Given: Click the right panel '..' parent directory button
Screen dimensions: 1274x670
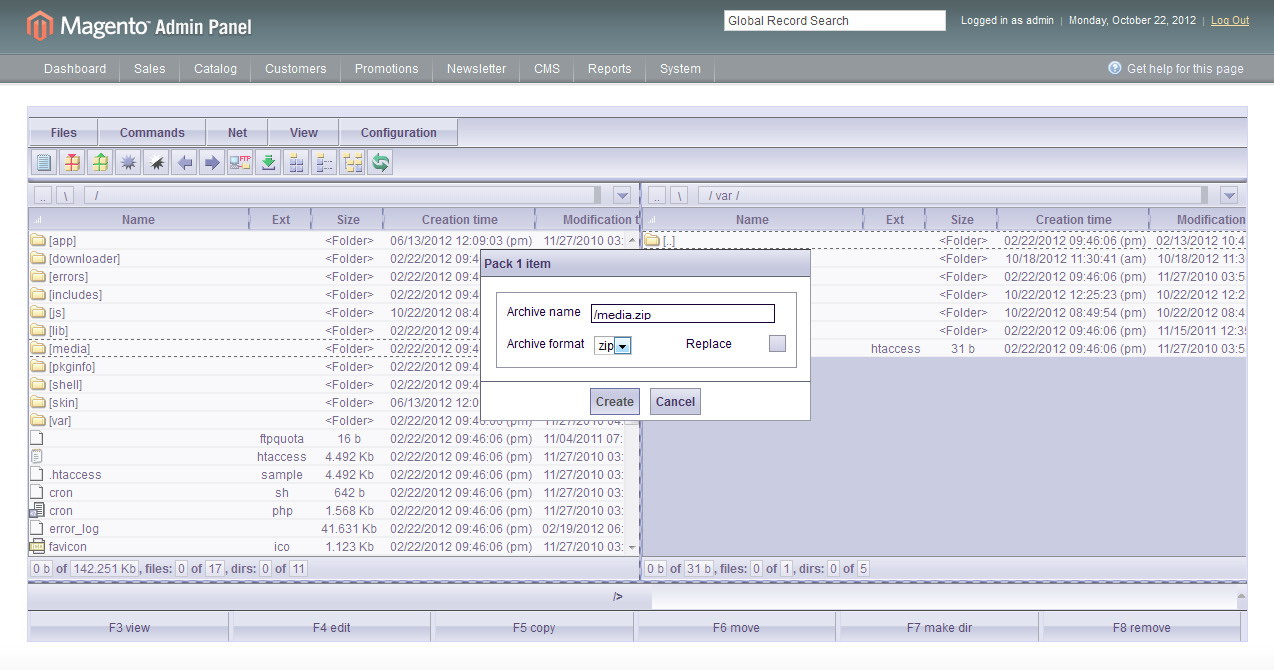Looking at the screenshot, I should (x=656, y=196).
